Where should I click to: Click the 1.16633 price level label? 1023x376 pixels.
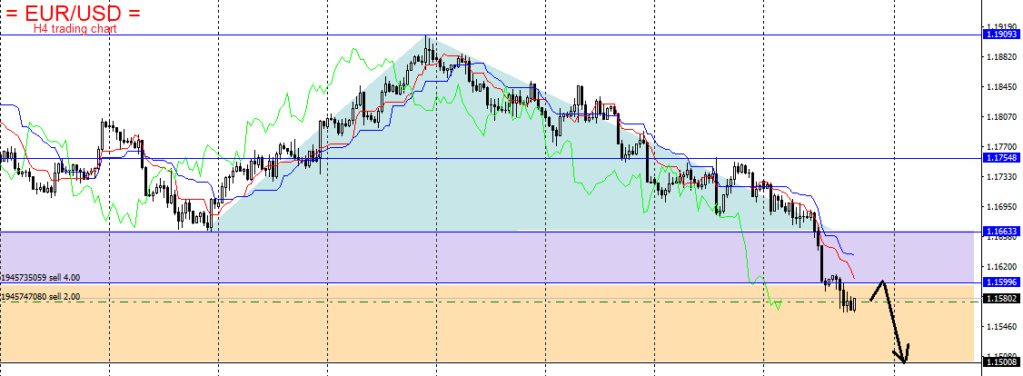1001,231
